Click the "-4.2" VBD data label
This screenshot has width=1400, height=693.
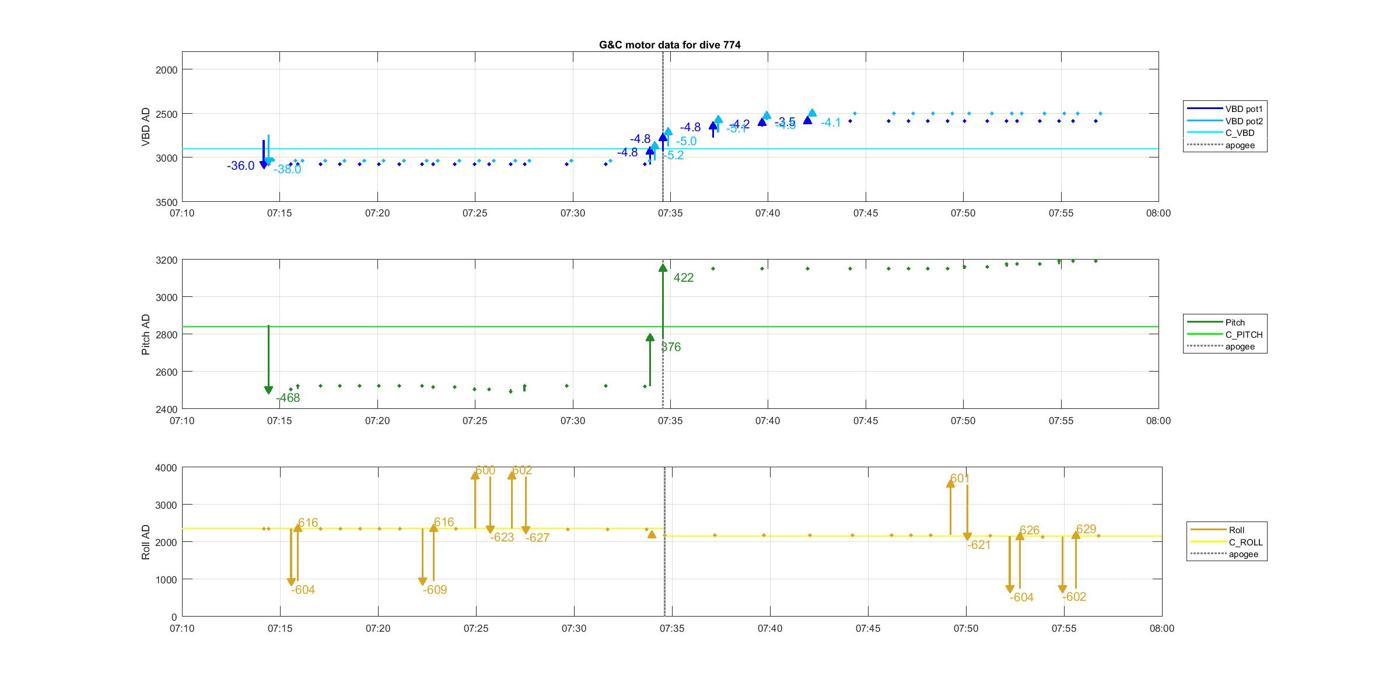point(738,125)
